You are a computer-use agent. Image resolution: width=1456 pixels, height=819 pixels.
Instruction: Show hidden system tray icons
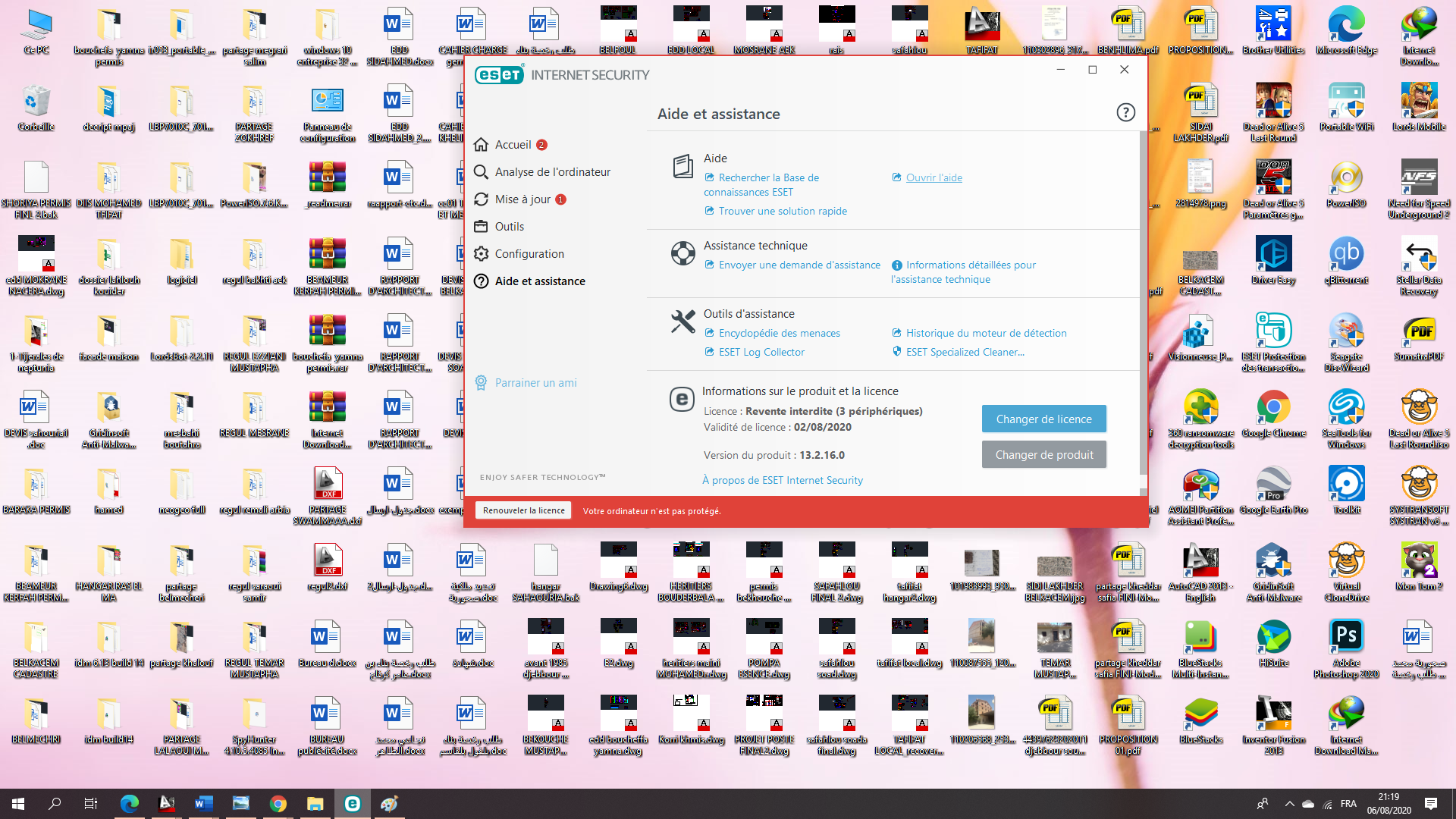coord(1289,804)
